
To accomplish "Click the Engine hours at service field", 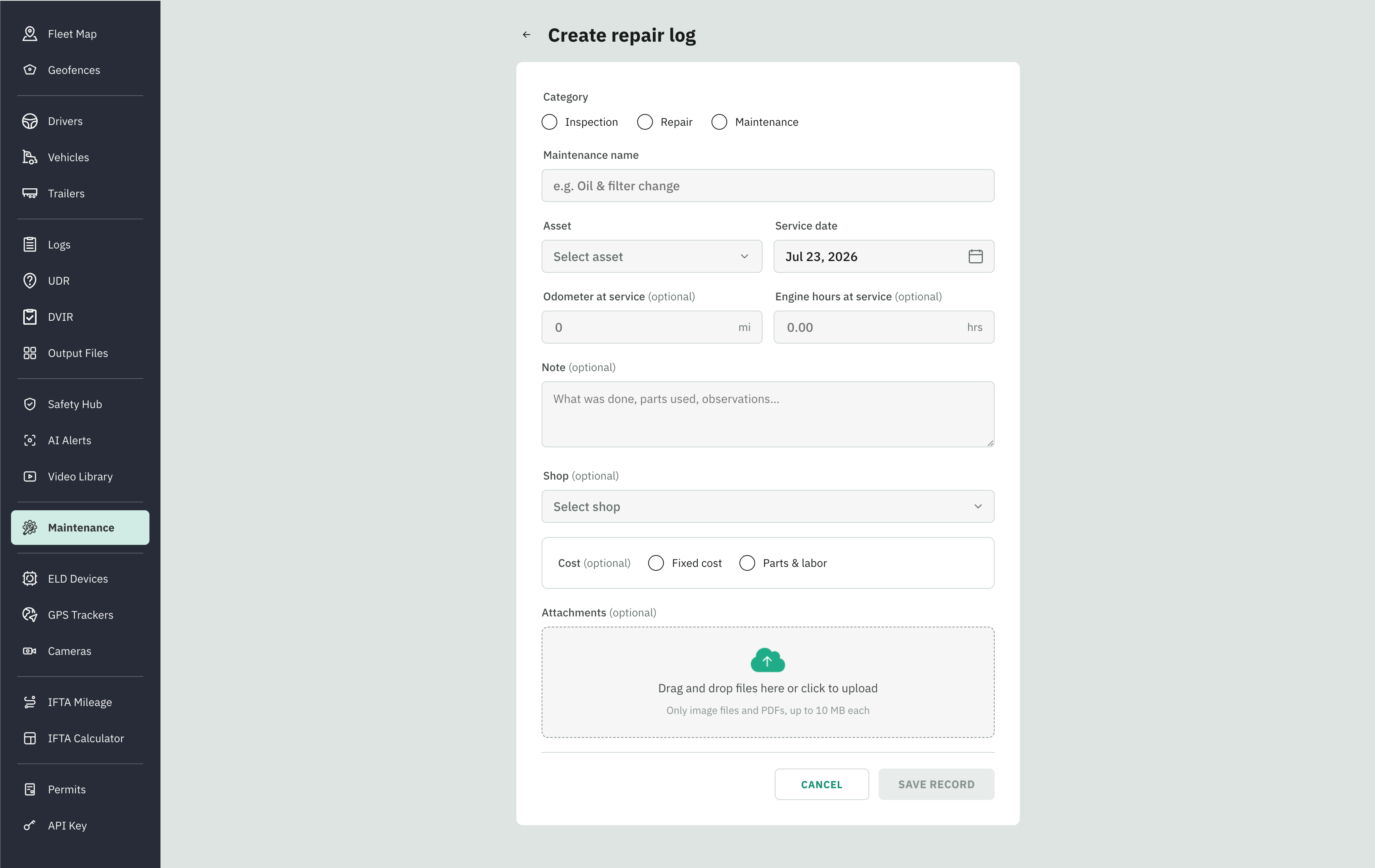I will coord(883,327).
